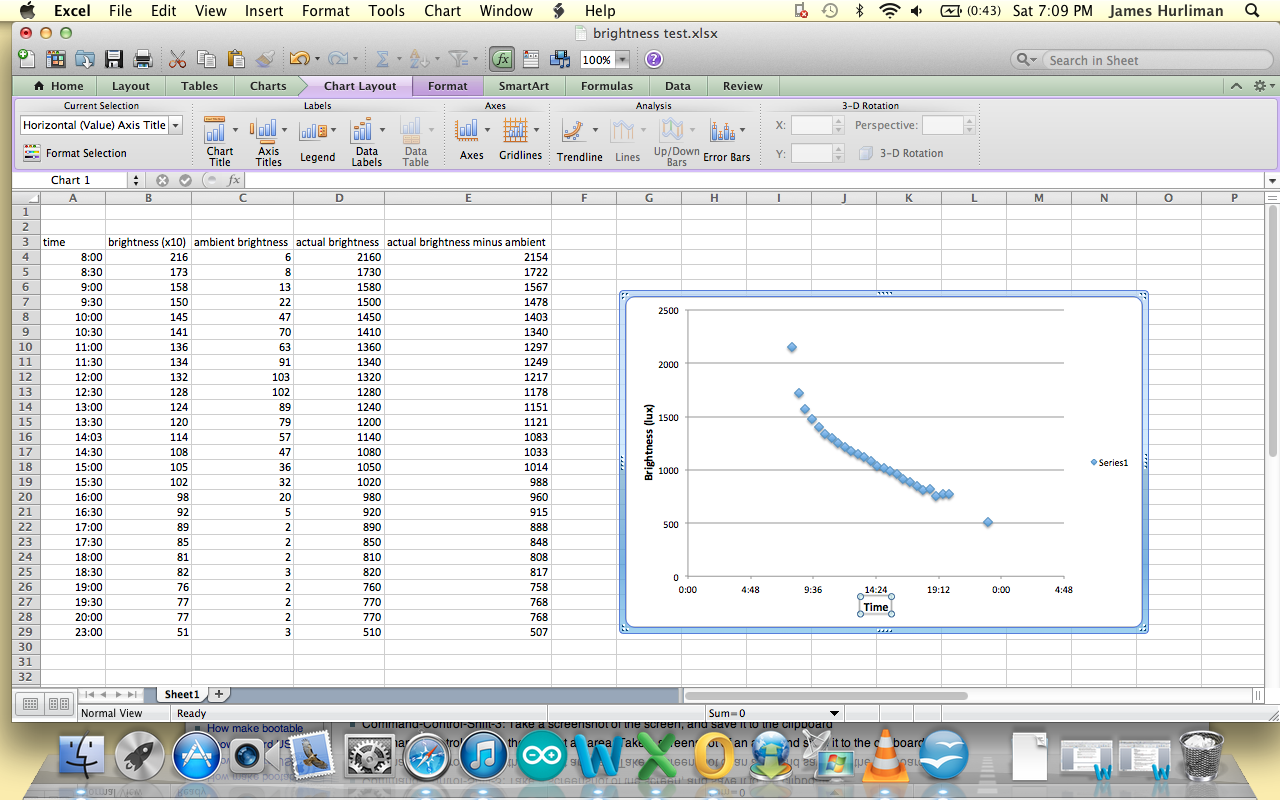Expand the Current Selection dropdown
The image size is (1280, 800).
click(176, 125)
